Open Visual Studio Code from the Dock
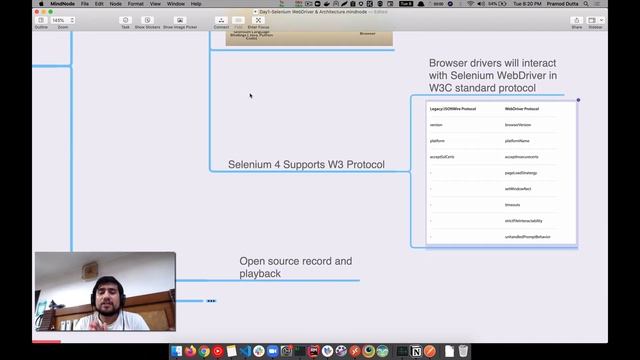Viewport: 640px width, 360px height. click(245, 351)
